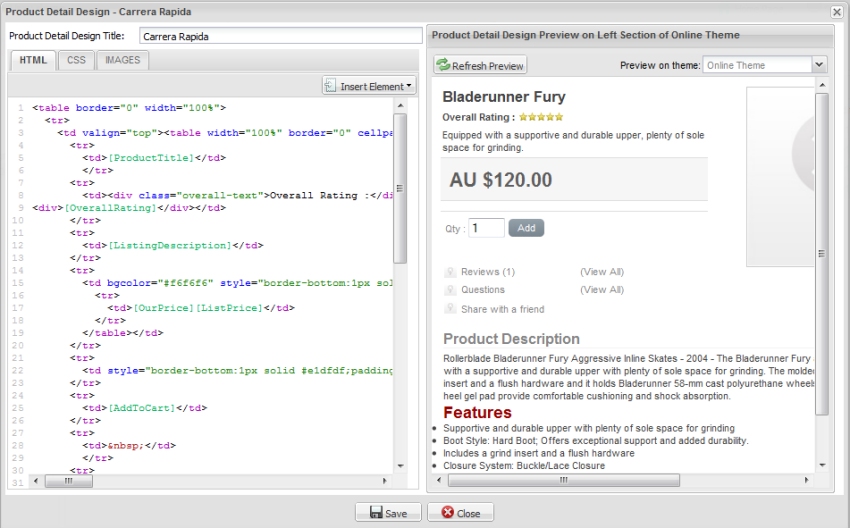Screen dimensions: 850x528
Task: Click the &nbsp; code on line 28
Action: [x=126, y=446]
